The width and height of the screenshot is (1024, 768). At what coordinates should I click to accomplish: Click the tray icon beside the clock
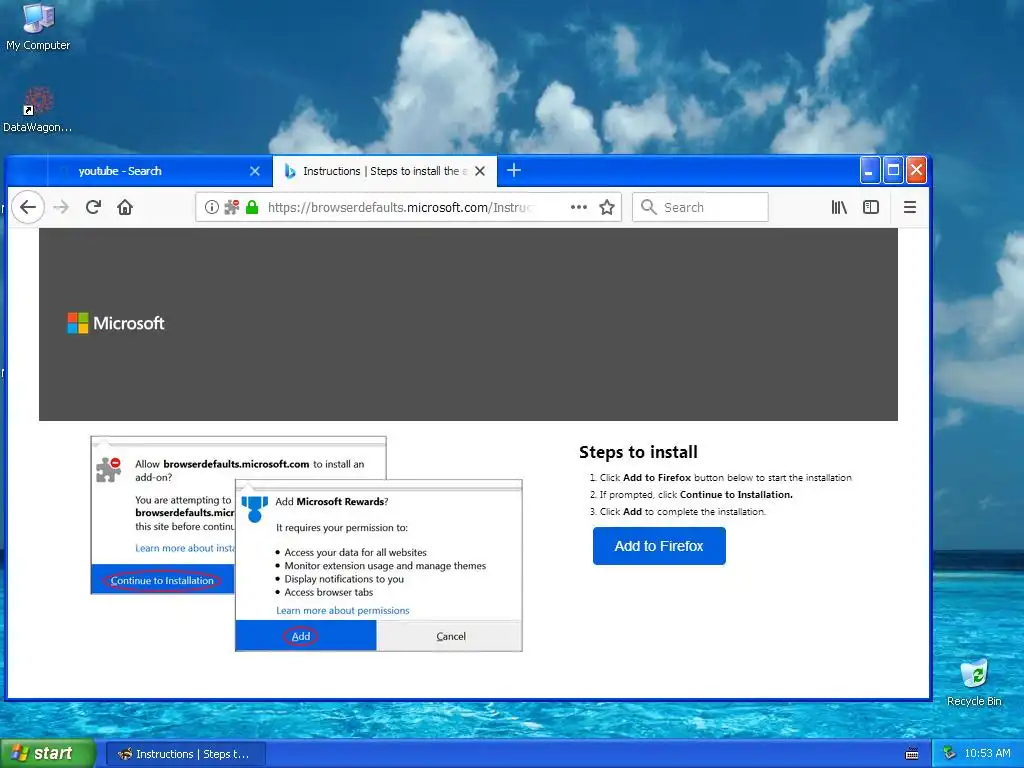[949, 754]
